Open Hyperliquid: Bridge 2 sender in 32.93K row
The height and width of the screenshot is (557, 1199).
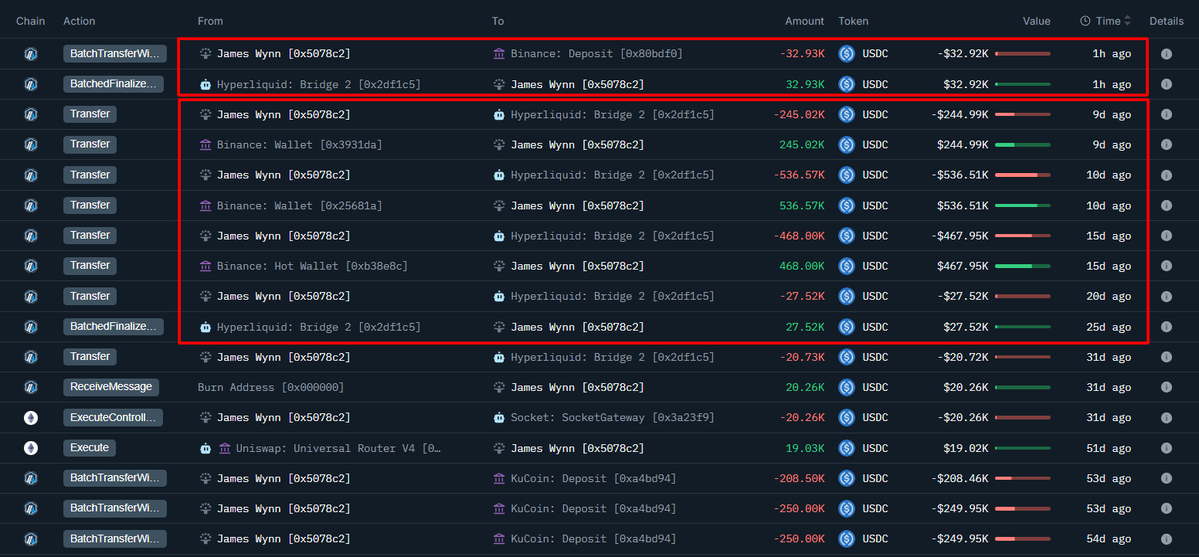point(319,84)
